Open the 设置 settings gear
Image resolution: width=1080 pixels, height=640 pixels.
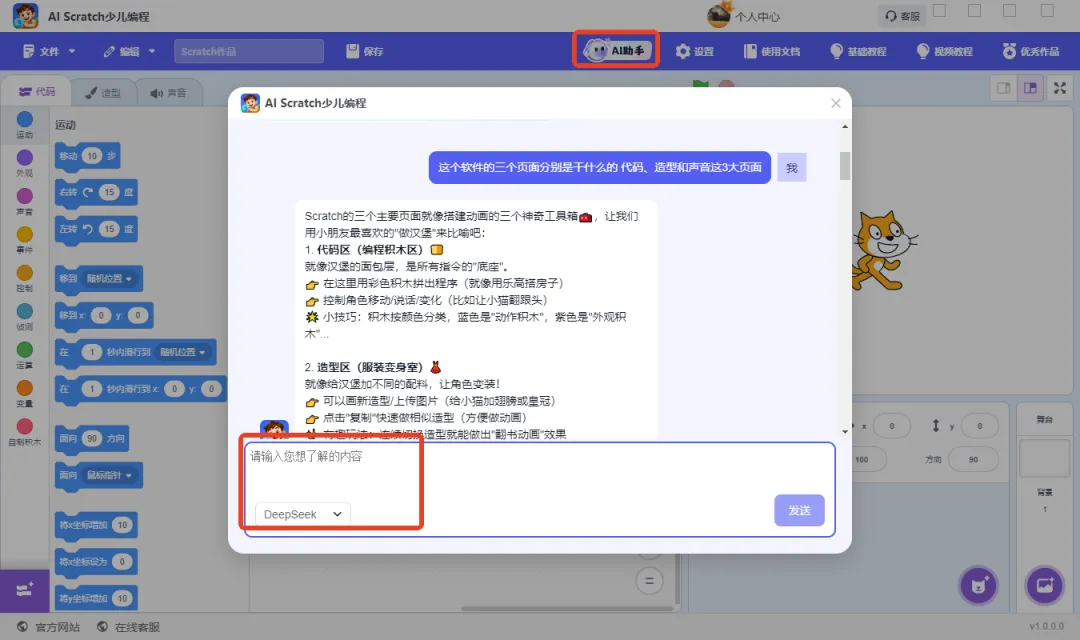coord(694,51)
